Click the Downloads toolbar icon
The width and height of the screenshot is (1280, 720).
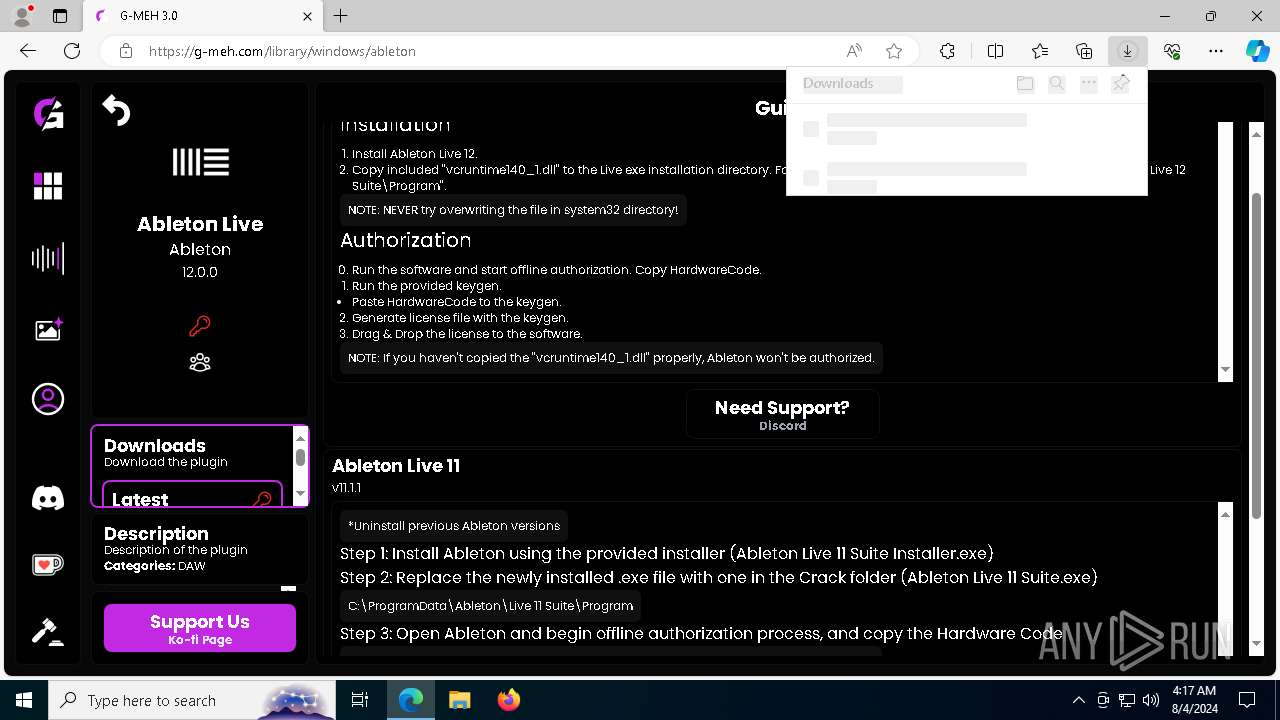point(1128,51)
